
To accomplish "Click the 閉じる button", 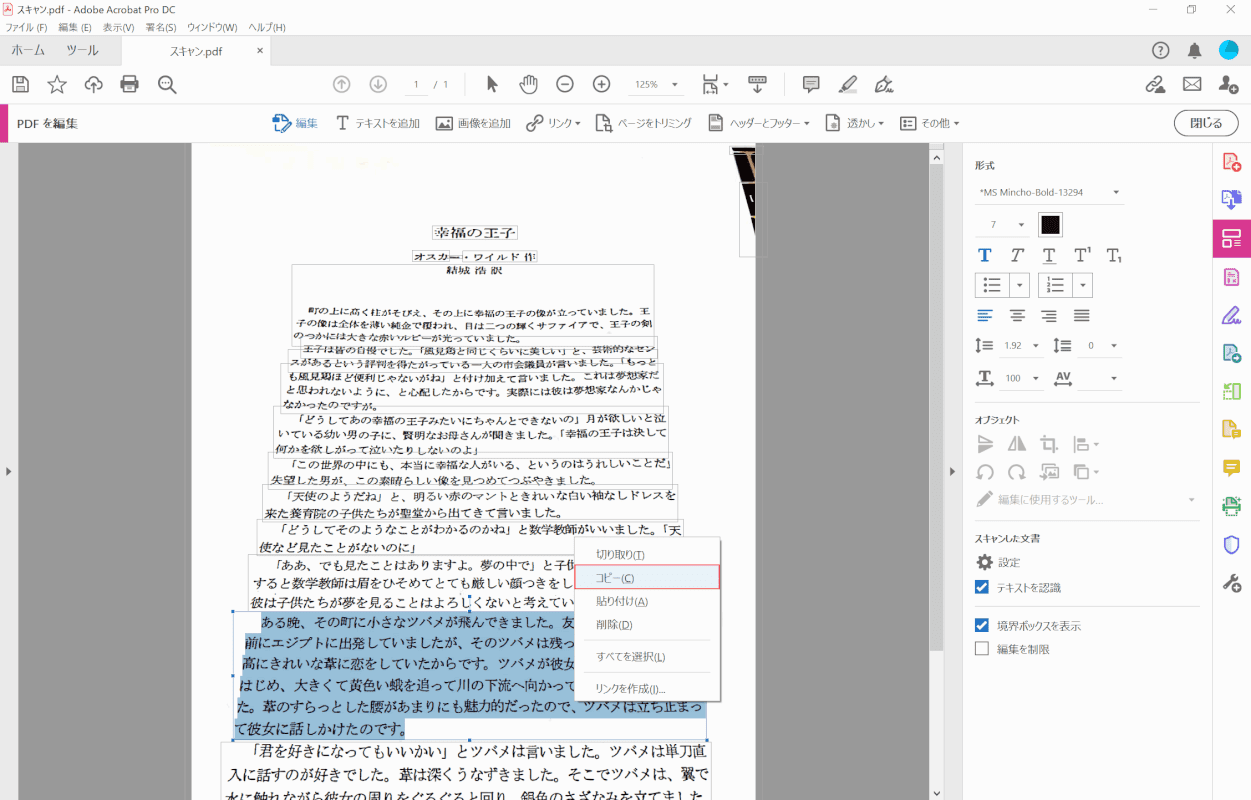I will tap(1205, 123).
